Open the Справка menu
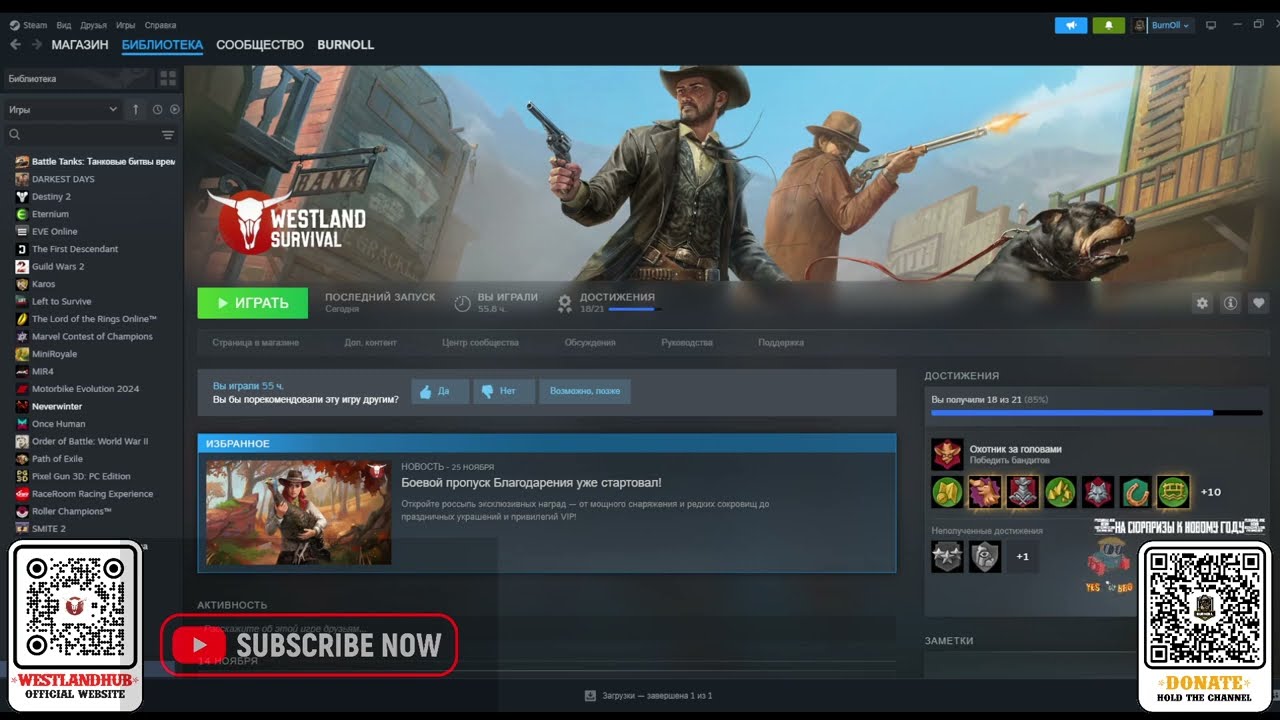 [160, 25]
